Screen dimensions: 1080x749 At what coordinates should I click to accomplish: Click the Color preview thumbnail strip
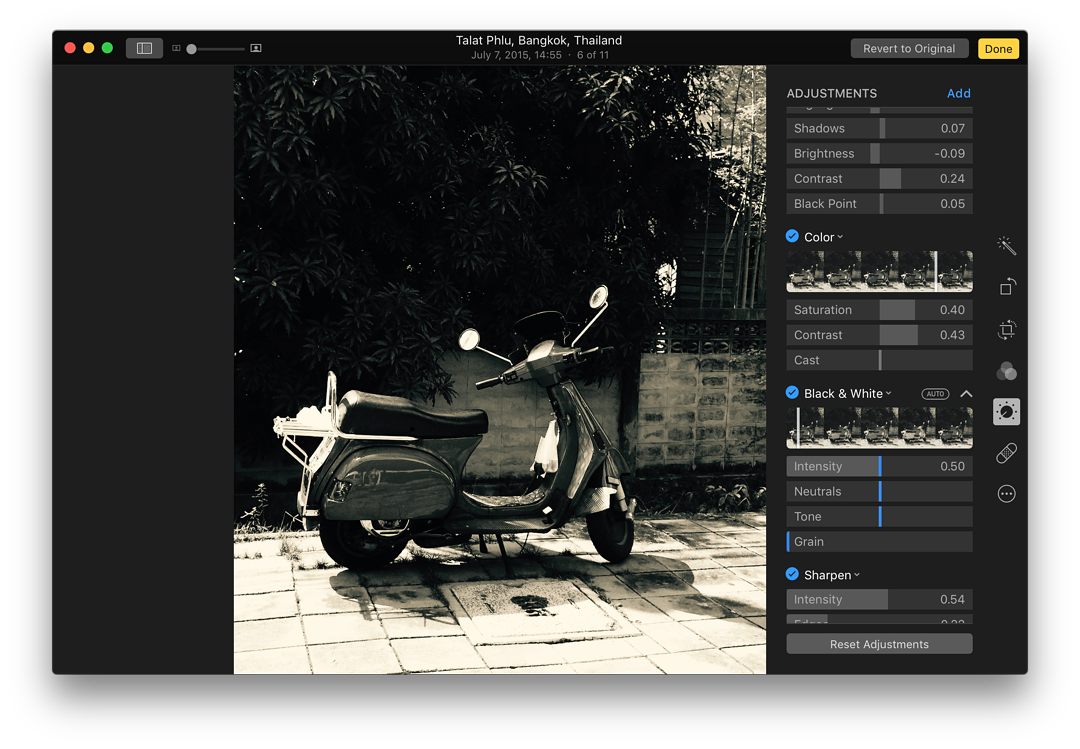click(879, 271)
